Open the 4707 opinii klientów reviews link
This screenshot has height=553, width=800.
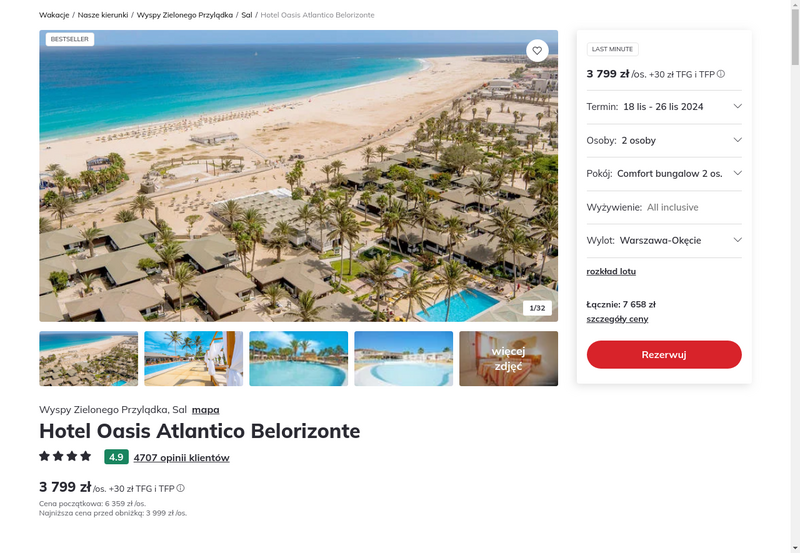point(182,458)
